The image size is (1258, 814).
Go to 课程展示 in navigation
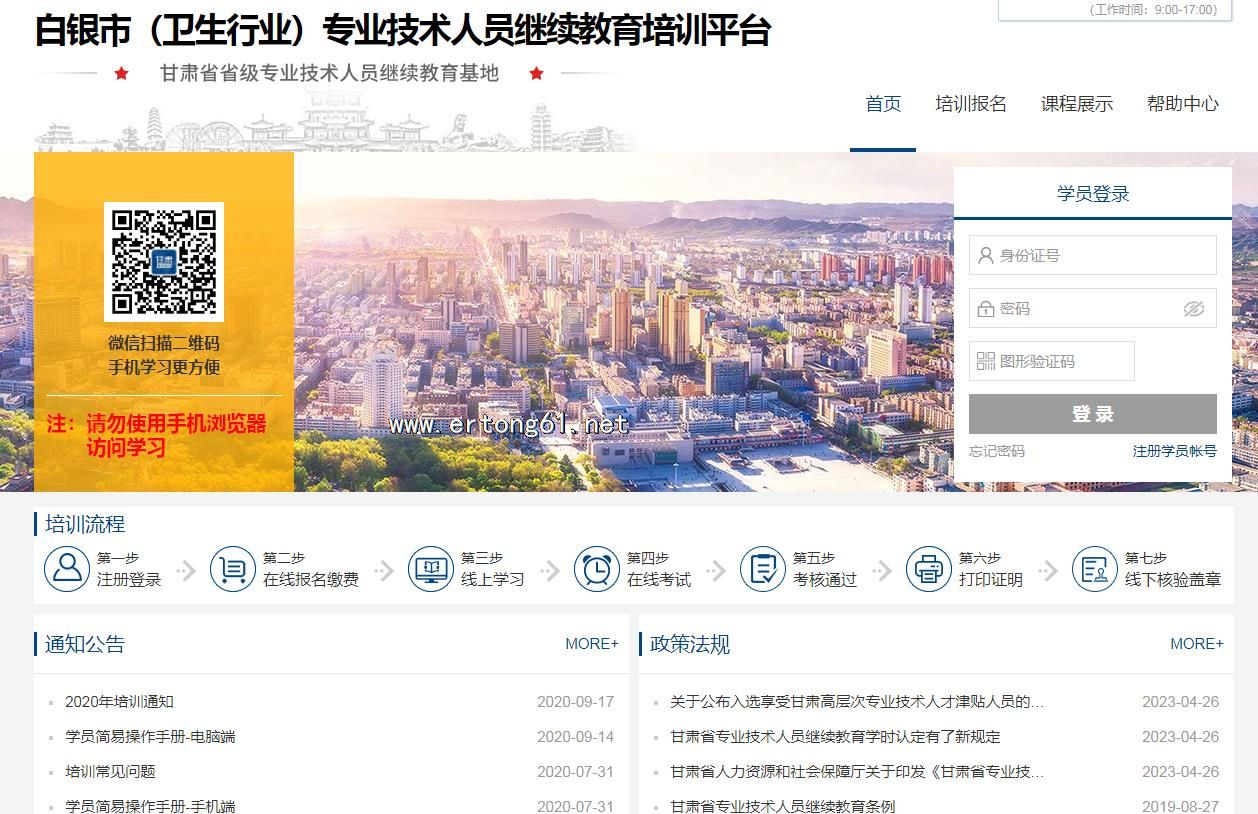point(1076,104)
